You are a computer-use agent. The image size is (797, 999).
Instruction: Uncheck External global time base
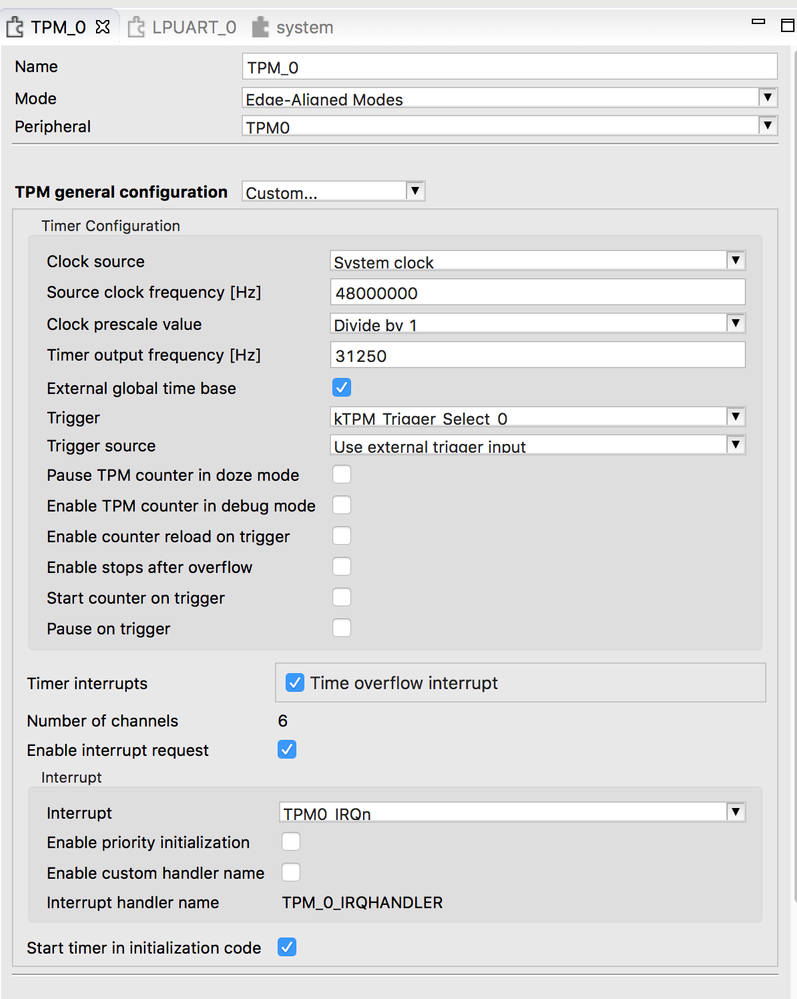pyautogui.click(x=342, y=387)
